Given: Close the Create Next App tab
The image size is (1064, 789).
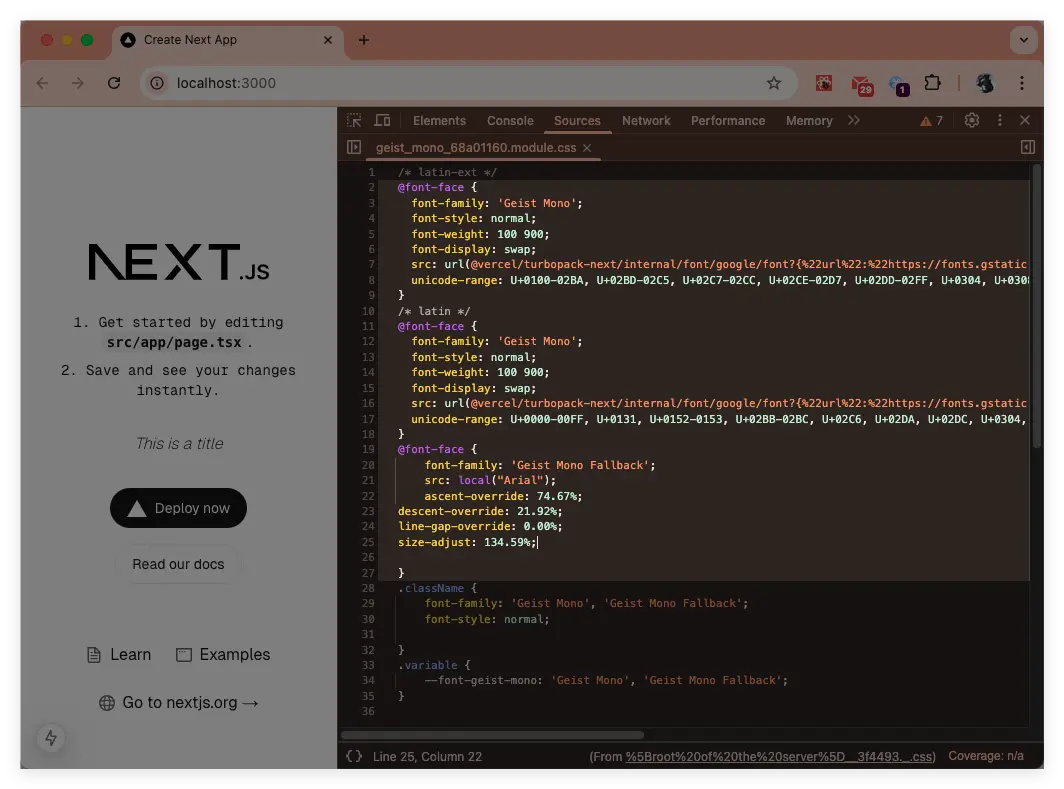Looking at the screenshot, I should tap(328, 40).
